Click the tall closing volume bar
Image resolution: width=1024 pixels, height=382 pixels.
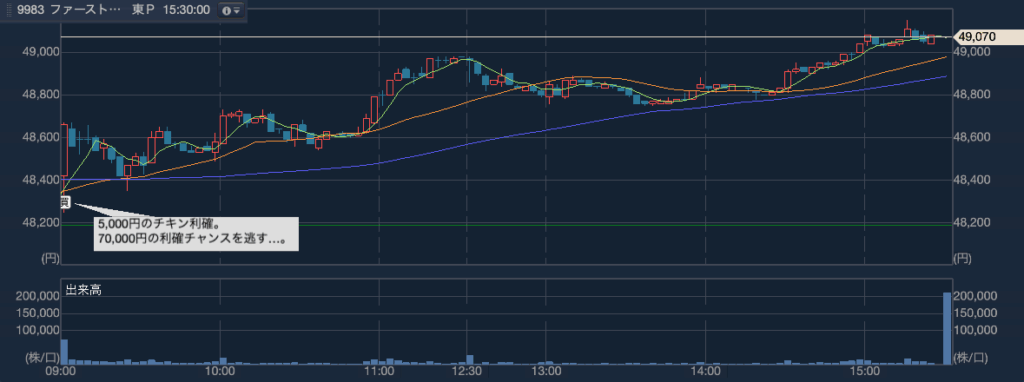(x=947, y=328)
